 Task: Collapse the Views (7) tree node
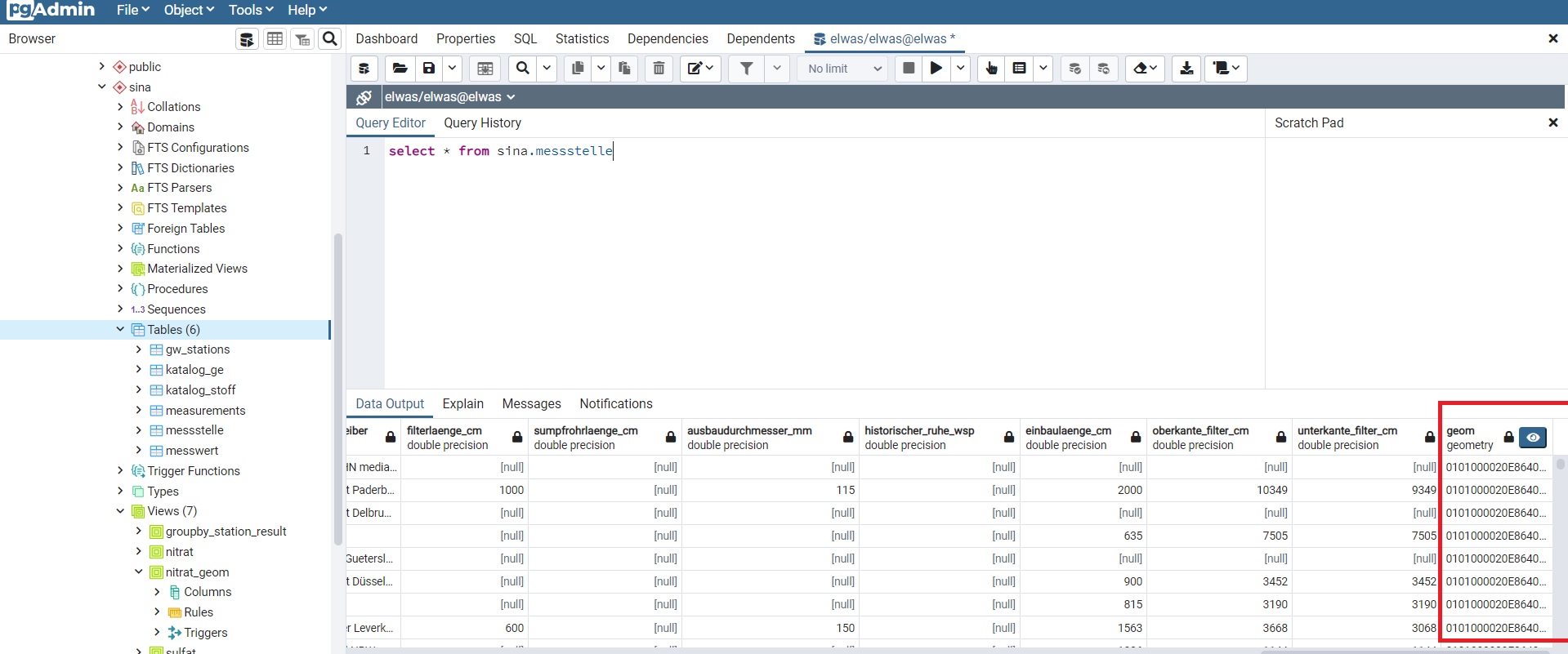(x=120, y=511)
